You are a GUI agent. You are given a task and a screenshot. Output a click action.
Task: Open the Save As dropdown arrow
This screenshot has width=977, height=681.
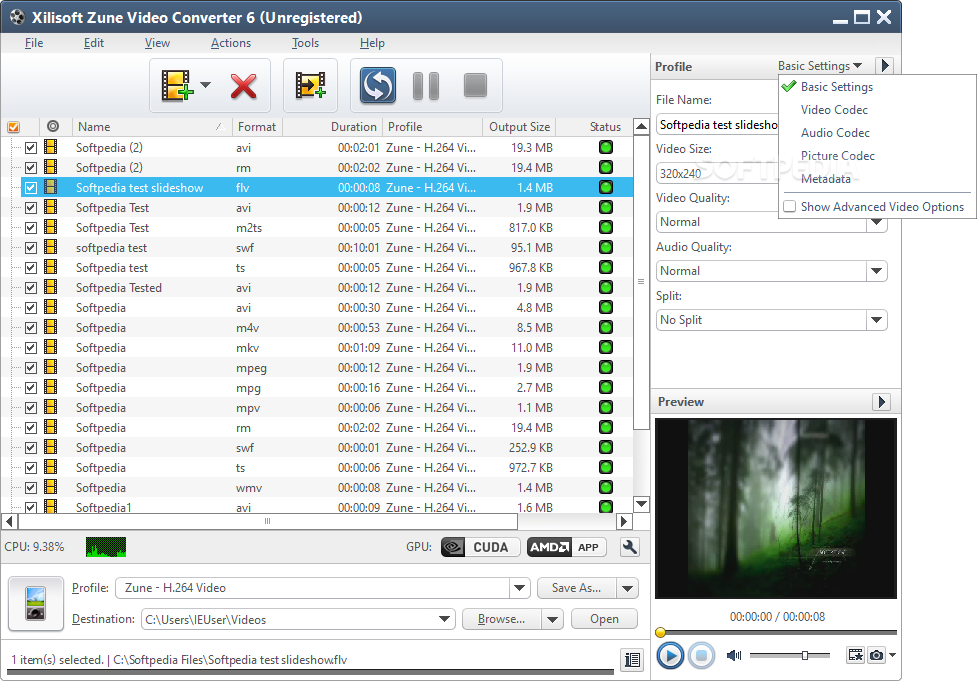[627, 588]
